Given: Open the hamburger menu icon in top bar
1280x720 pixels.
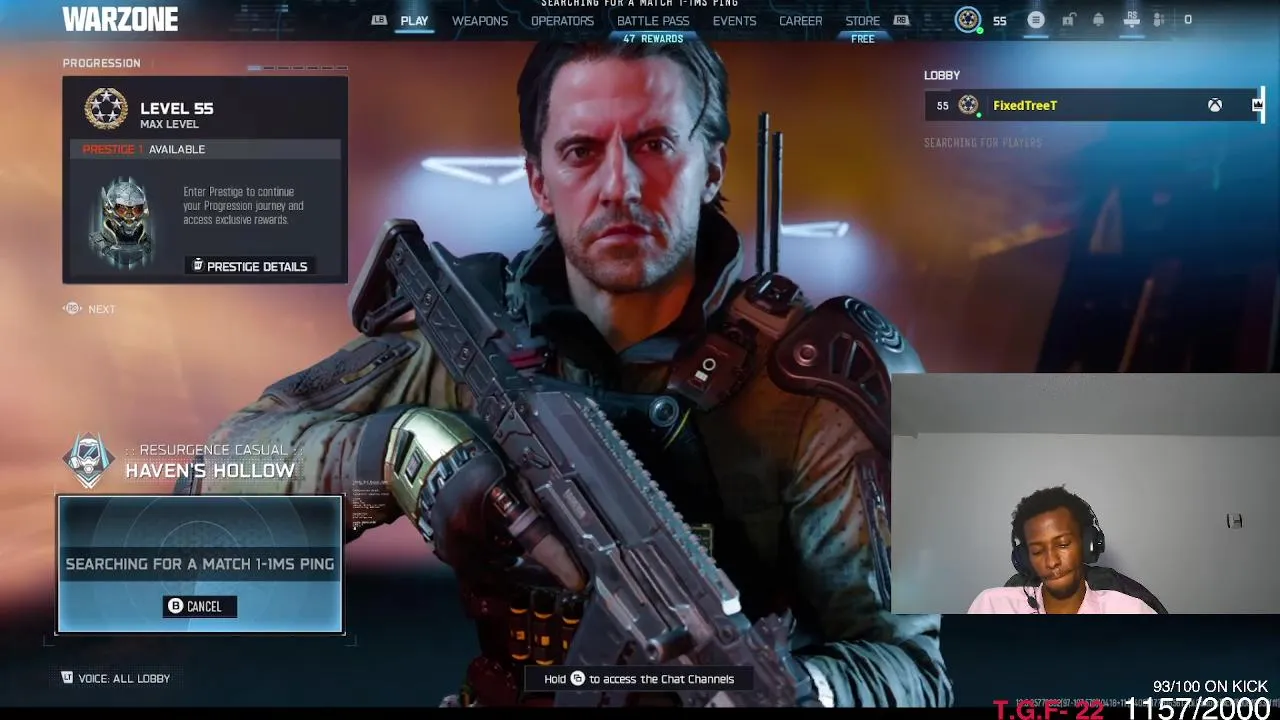Looking at the screenshot, I should point(1036,20).
